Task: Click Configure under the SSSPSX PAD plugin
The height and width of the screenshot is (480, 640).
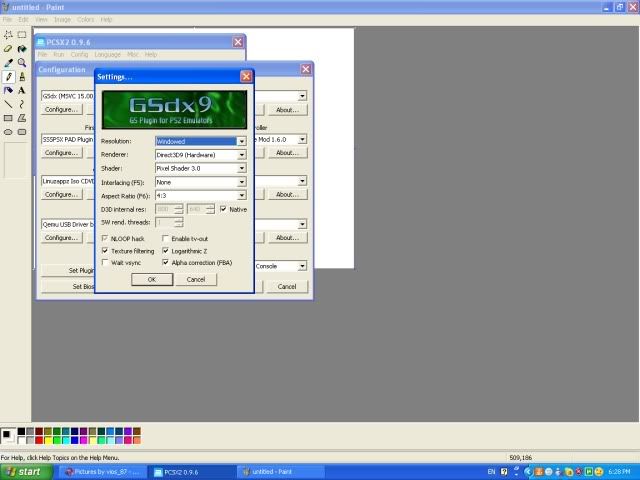Action: (61, 153)
